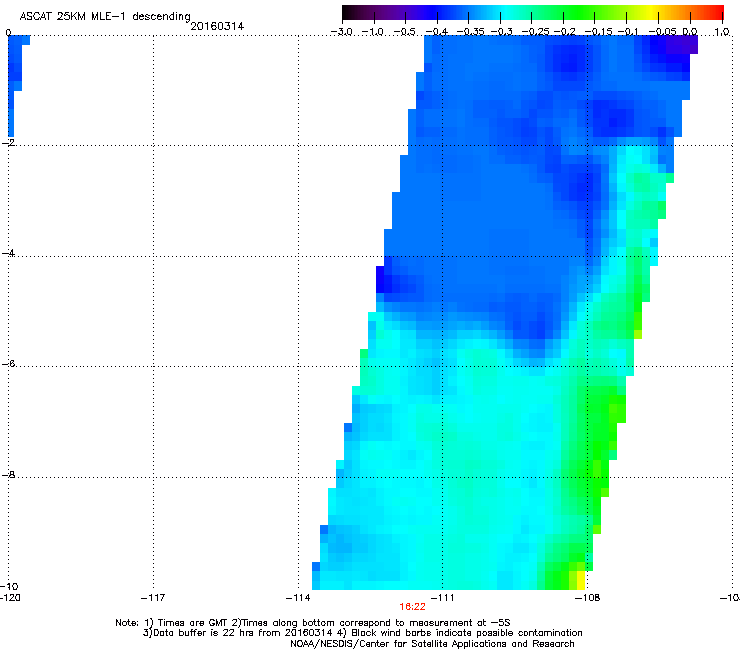Screen dimensions: 740x650
Task: Click the color bar label '0.0'
Action: pyautogui.click(x=690, y=32)
